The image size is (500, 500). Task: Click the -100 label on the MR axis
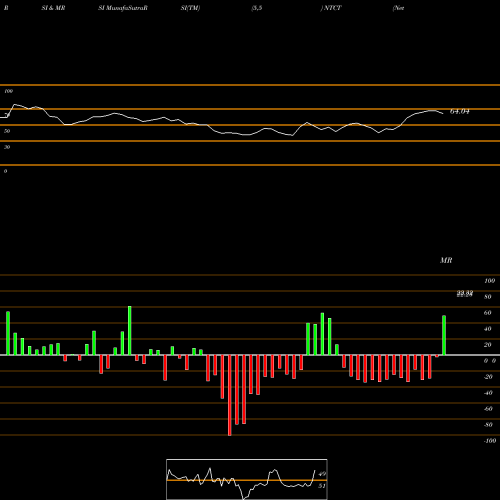coord(490,441)
